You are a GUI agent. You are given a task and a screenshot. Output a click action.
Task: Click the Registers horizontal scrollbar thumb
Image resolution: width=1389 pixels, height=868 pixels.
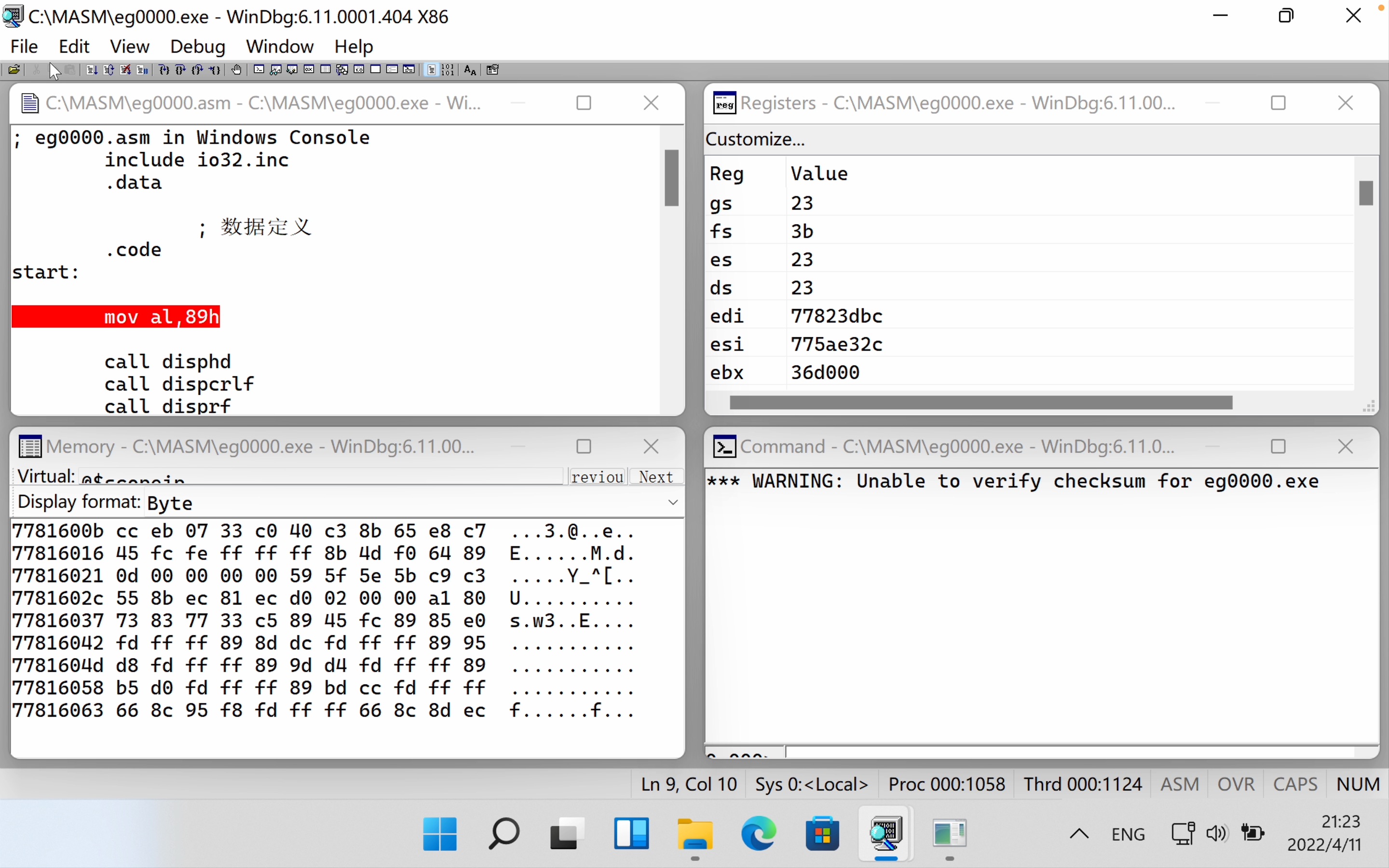(x=981, y=403)
